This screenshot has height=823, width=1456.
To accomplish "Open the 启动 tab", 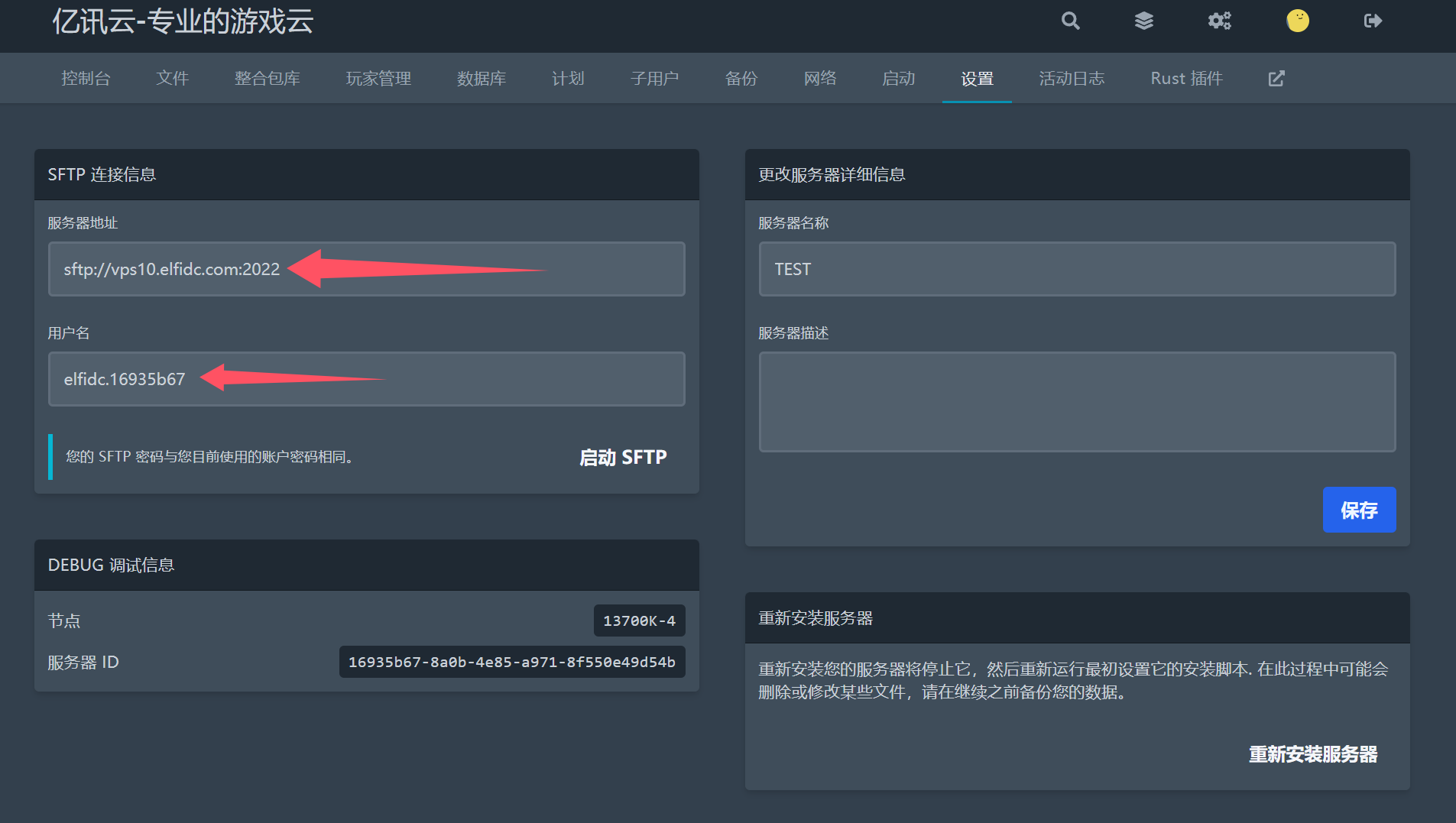I will 899,78.
